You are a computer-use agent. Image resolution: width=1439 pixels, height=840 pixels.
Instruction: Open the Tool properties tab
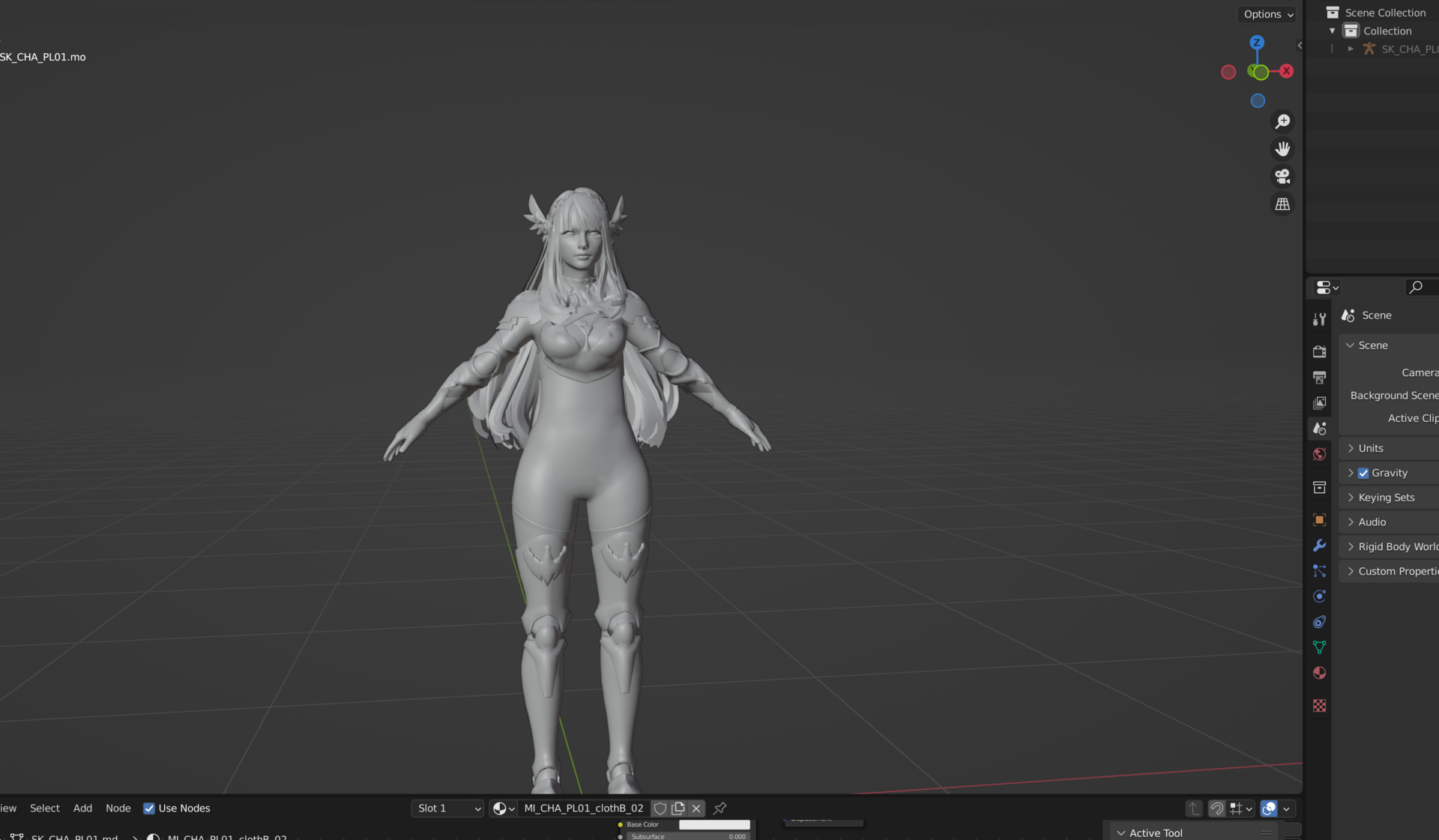click(1319, 319)
